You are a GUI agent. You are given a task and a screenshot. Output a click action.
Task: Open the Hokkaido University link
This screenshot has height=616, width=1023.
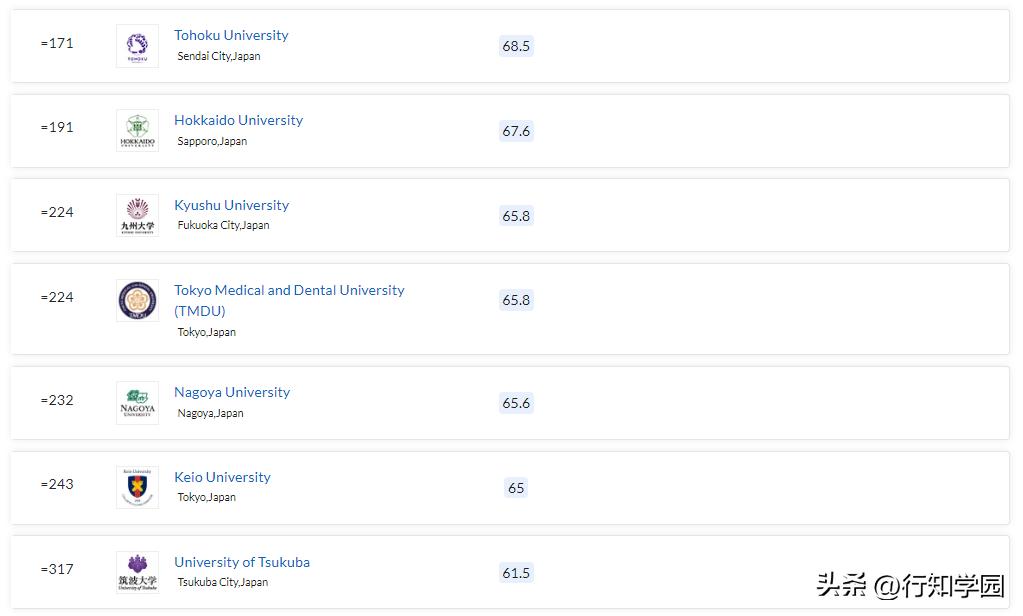(x=238, y=120)
